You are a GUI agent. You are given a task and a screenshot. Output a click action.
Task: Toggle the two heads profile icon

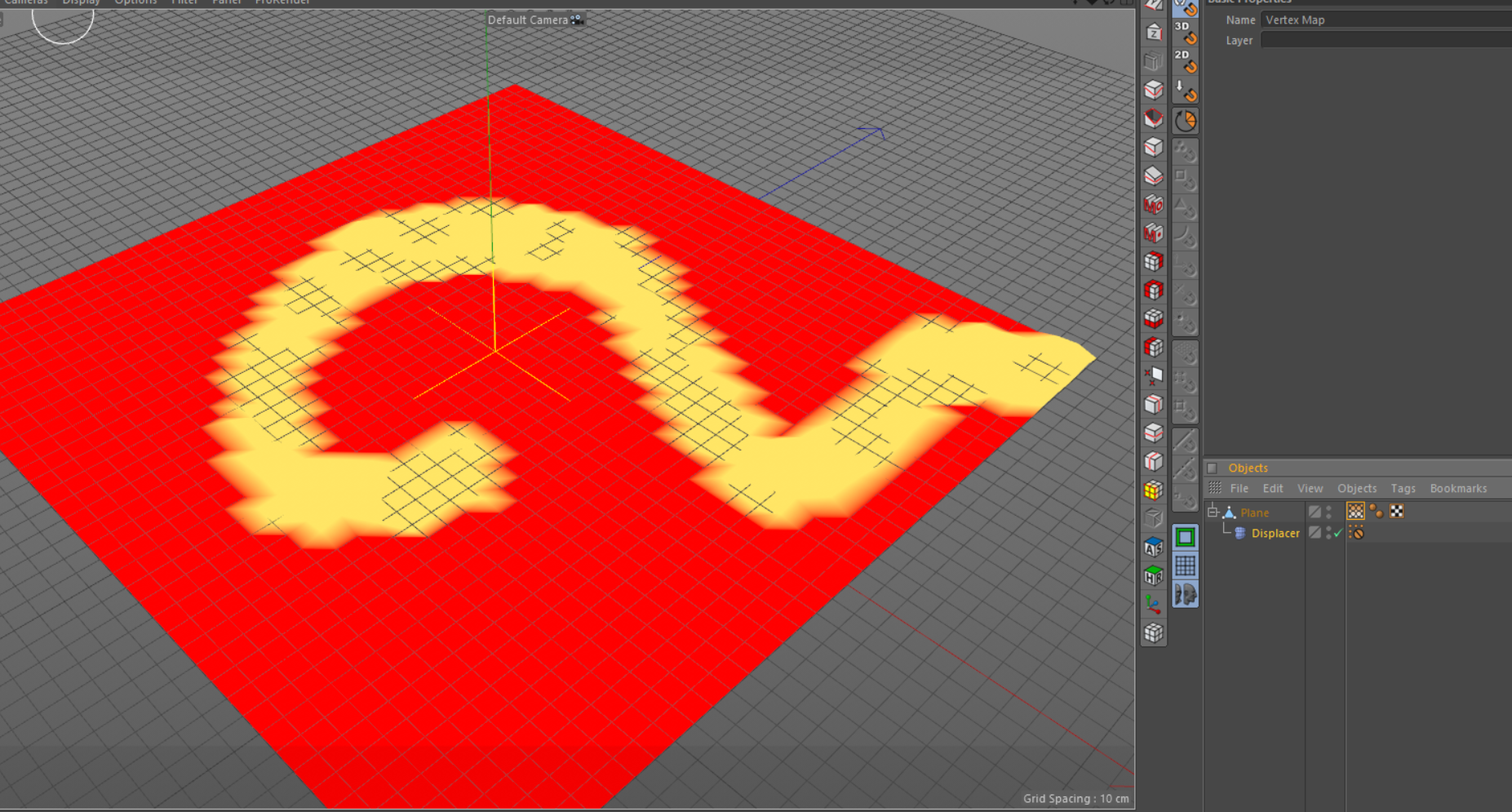tap(1186, 594)
